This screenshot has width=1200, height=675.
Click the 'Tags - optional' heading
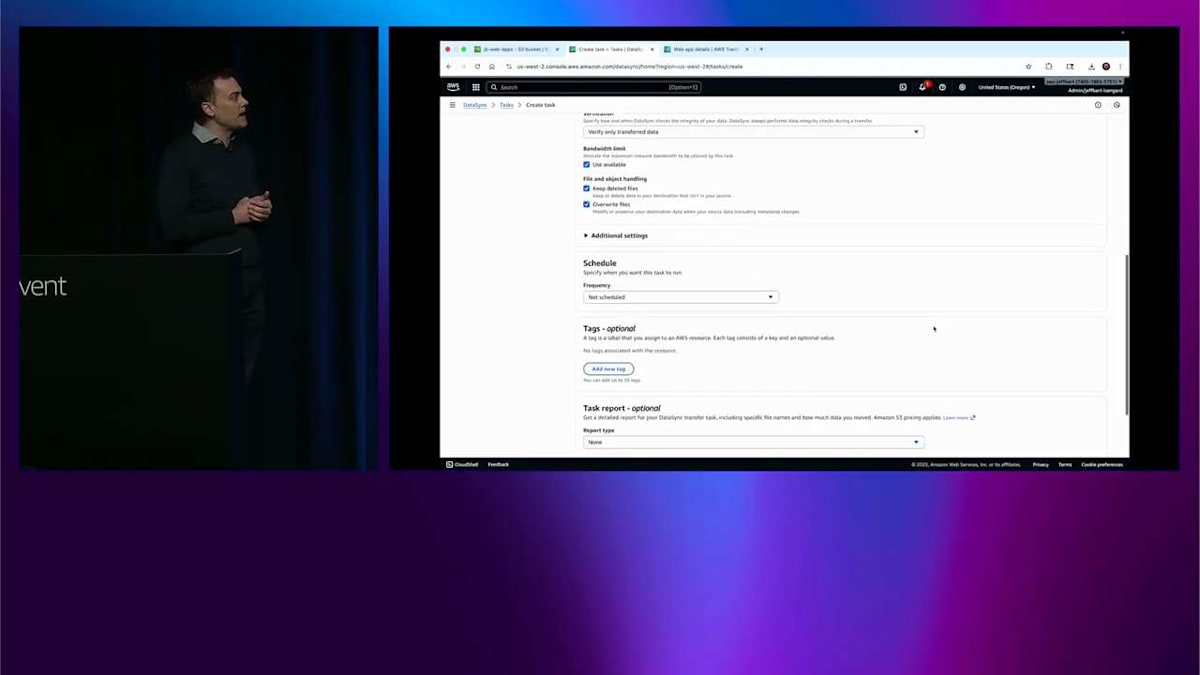pyautogui.click(x=609, y=328)
